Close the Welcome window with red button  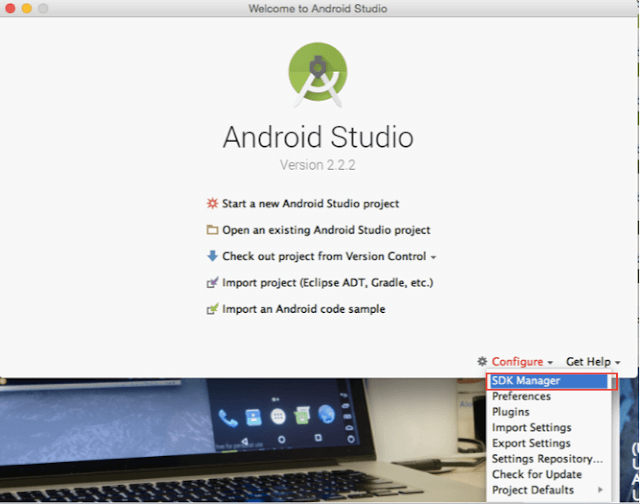point(10,8)
